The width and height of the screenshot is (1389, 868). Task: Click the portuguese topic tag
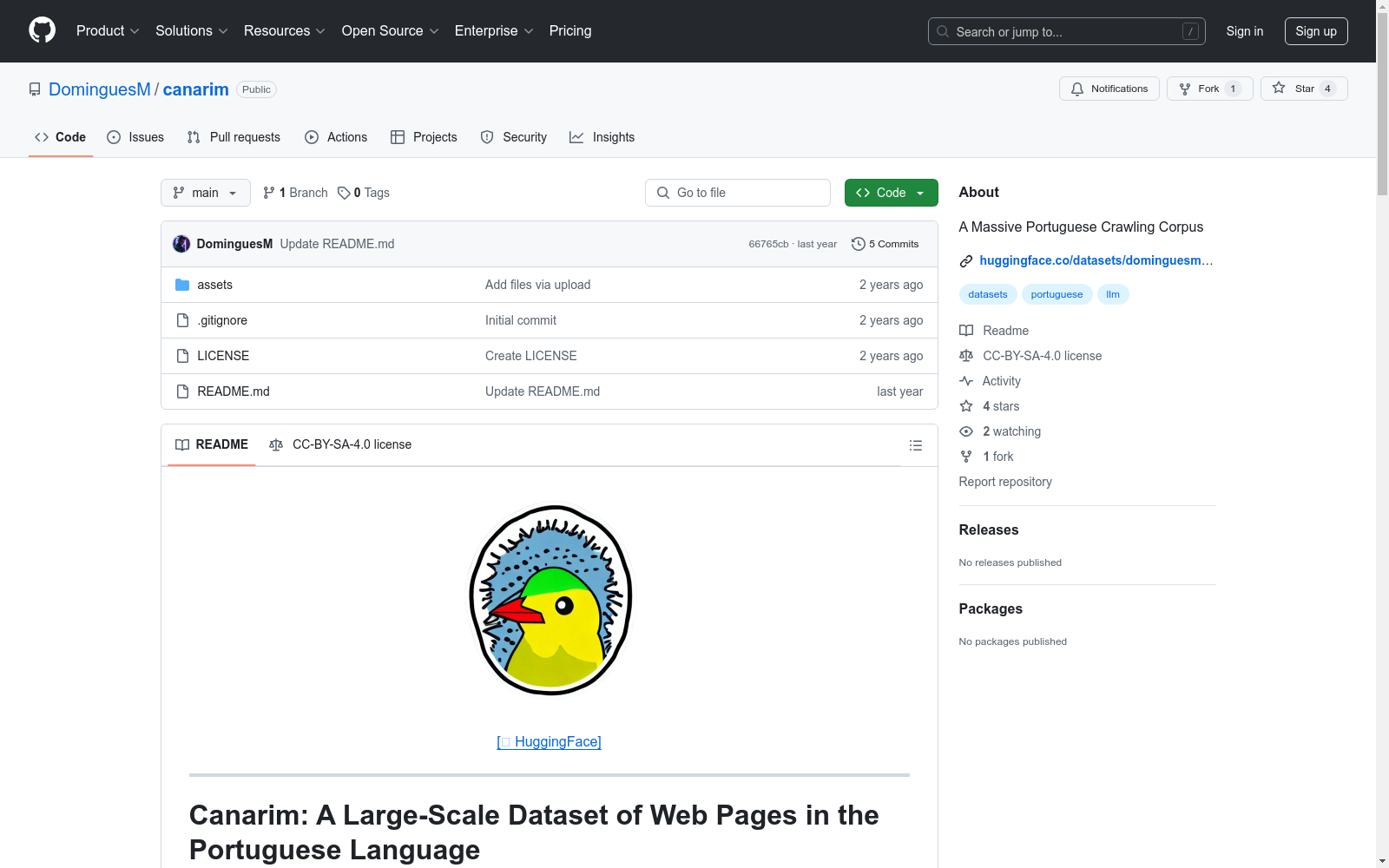(1057, 294)
